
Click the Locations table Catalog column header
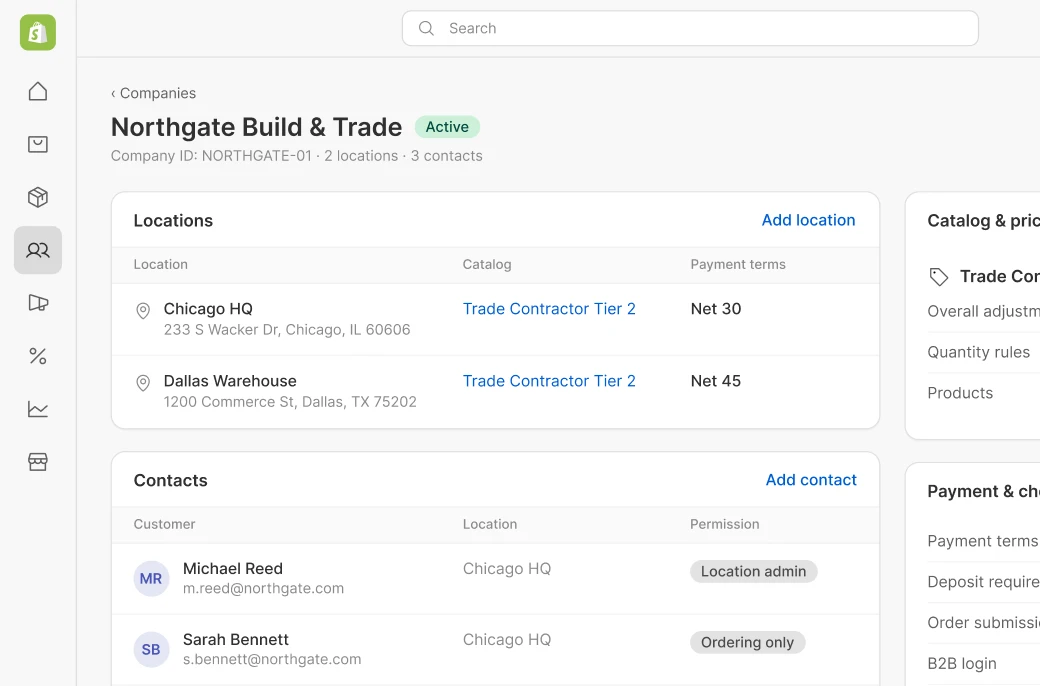pyautogui.click(x=487, y=265)
